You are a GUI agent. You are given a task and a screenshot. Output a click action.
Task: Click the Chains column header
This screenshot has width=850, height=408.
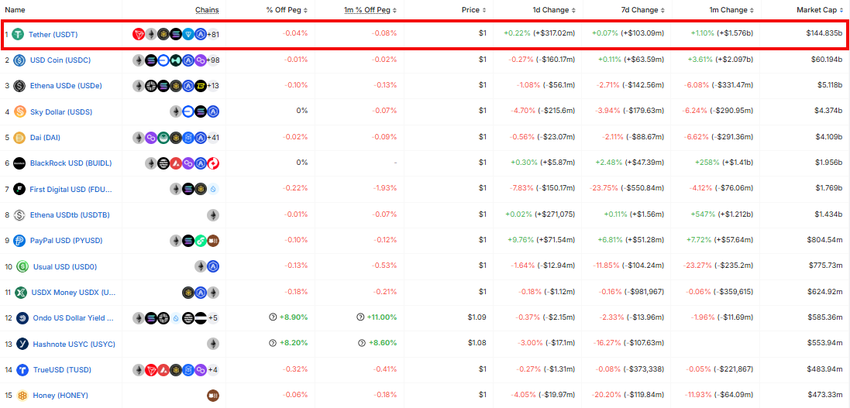coord(208,10)
